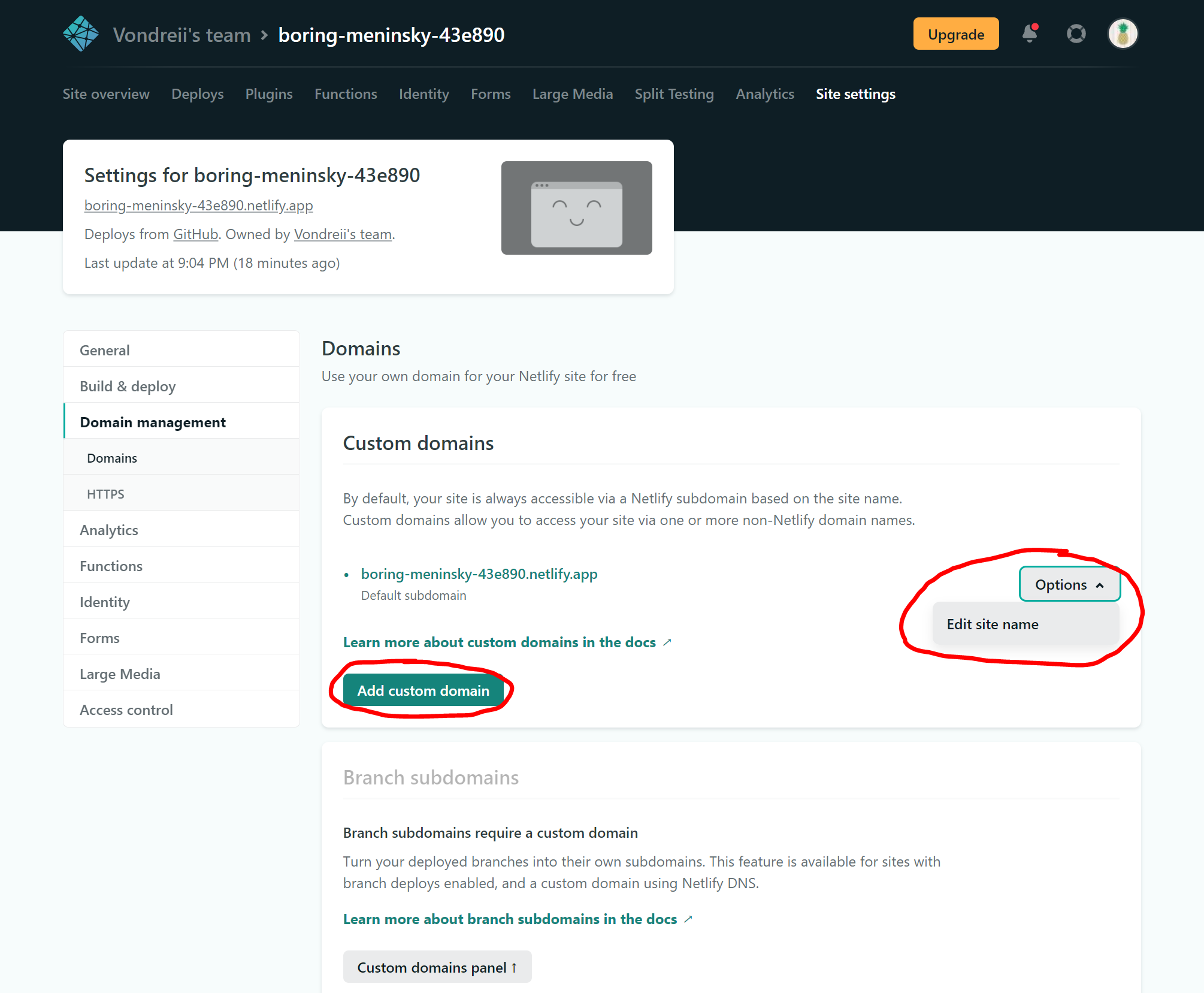Open the Site overview tab

106,94
